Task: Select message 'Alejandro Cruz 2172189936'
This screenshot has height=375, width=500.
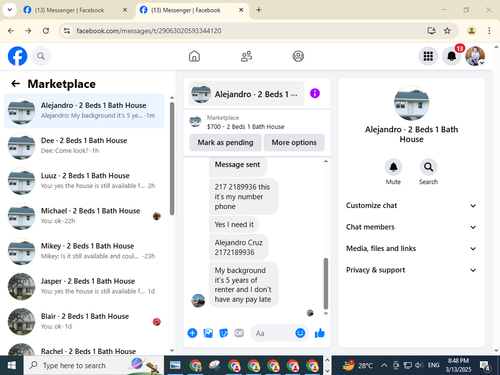Action: click(x=239, y=247)
